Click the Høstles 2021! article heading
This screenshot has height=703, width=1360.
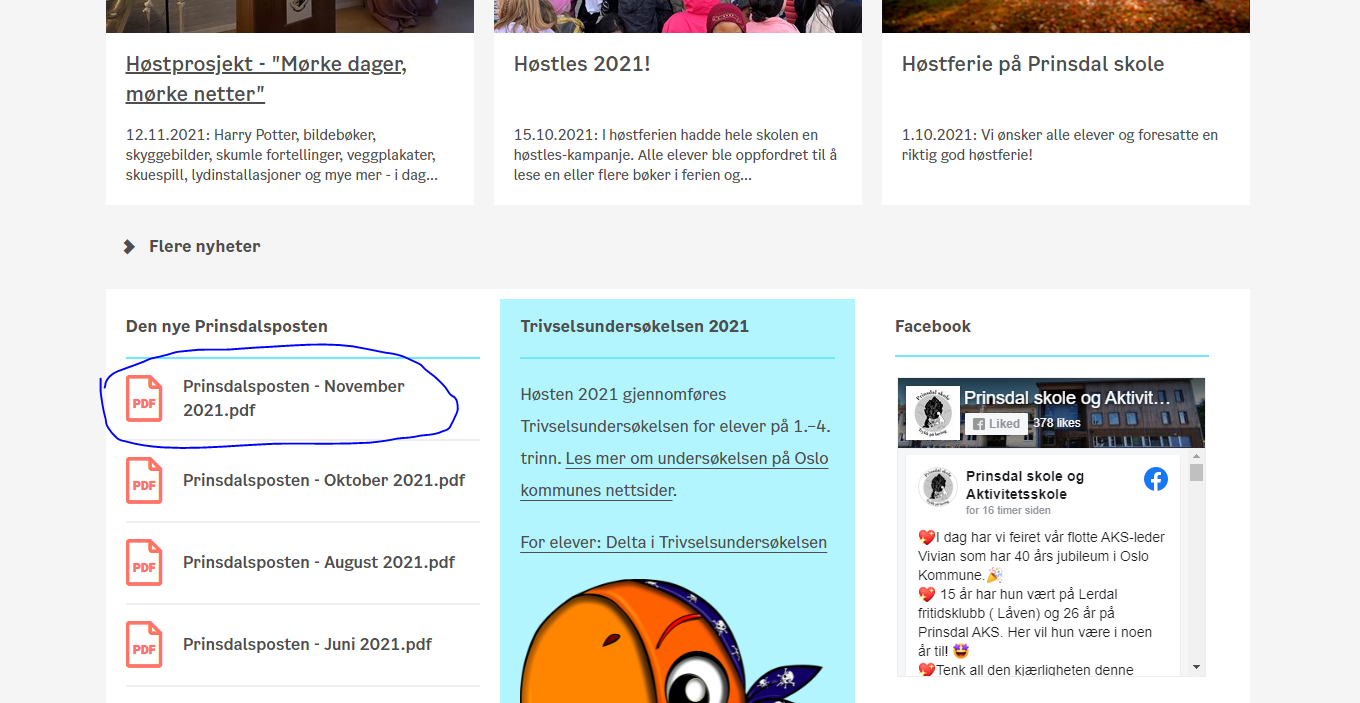582,64
